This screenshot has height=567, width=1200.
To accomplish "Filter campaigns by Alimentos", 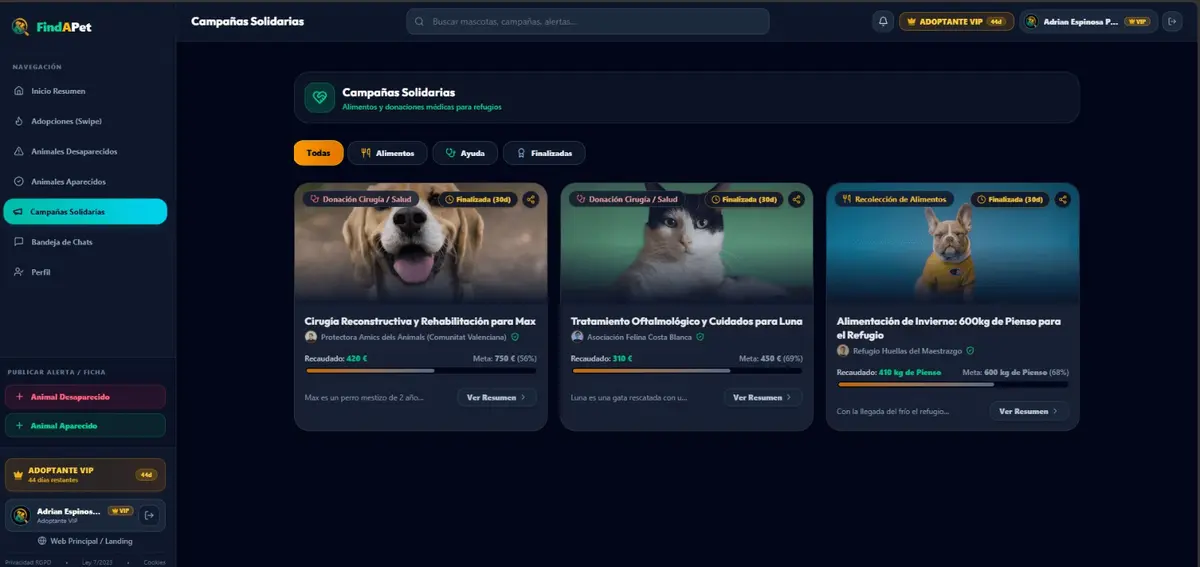I will (388, 153).
